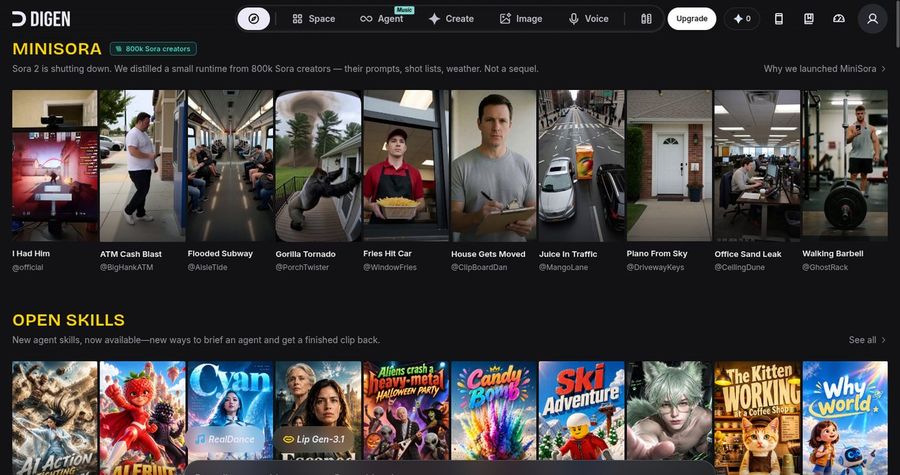This screenshot has width=900, height=475.
Task: Open the Why World skill poster
Action: point(845,418)
